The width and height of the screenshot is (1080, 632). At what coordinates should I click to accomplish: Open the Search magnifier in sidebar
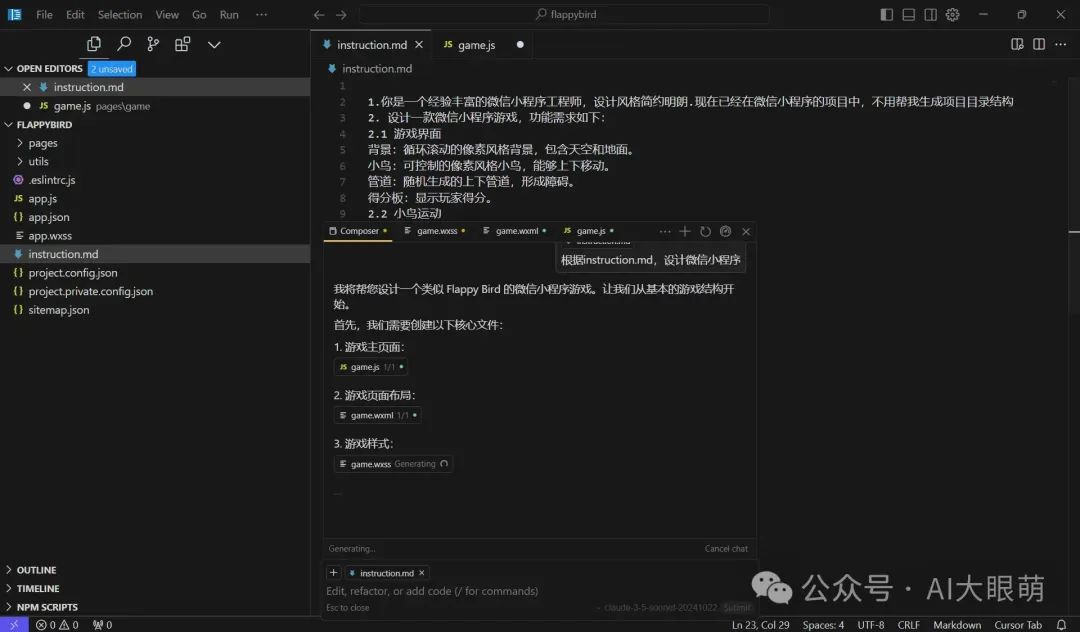124,44
